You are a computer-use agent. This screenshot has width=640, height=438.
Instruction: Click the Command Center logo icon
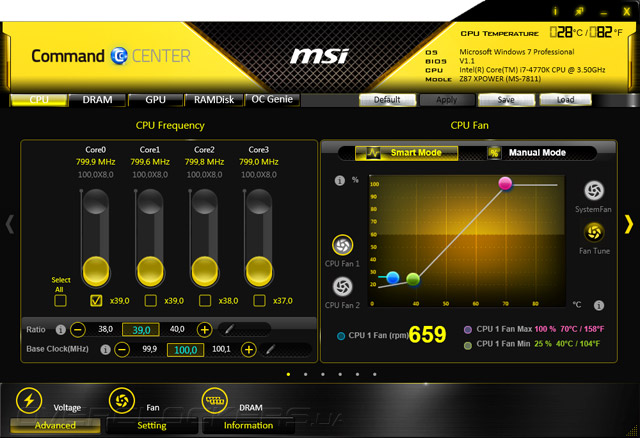tap(119, 56)
